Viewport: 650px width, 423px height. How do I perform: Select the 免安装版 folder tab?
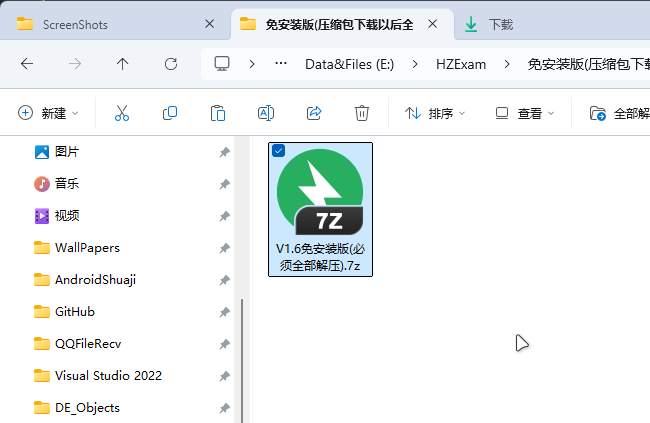tap(339, 24)
